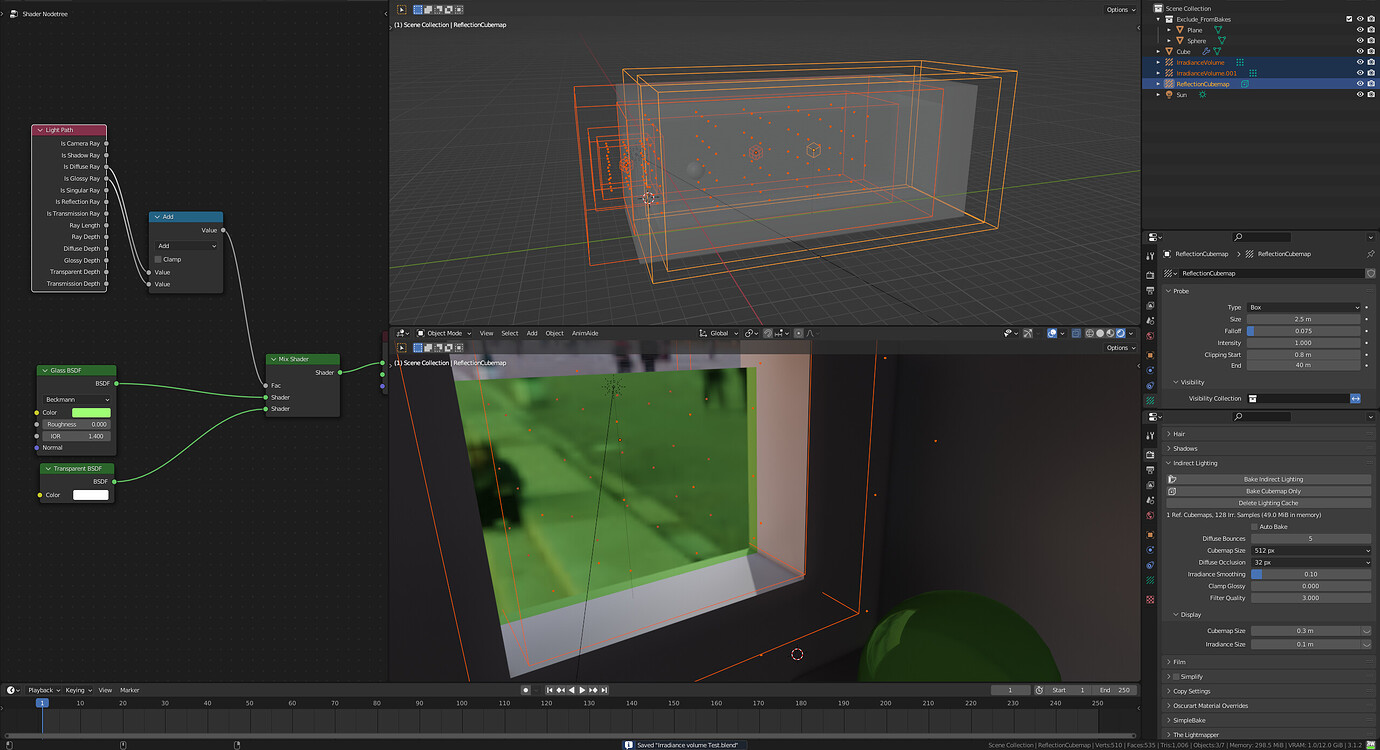Invert the Visibility Collection with arrow icon
The height and width of the screenshot is (750, 1380).
(x=1356, y=398)
